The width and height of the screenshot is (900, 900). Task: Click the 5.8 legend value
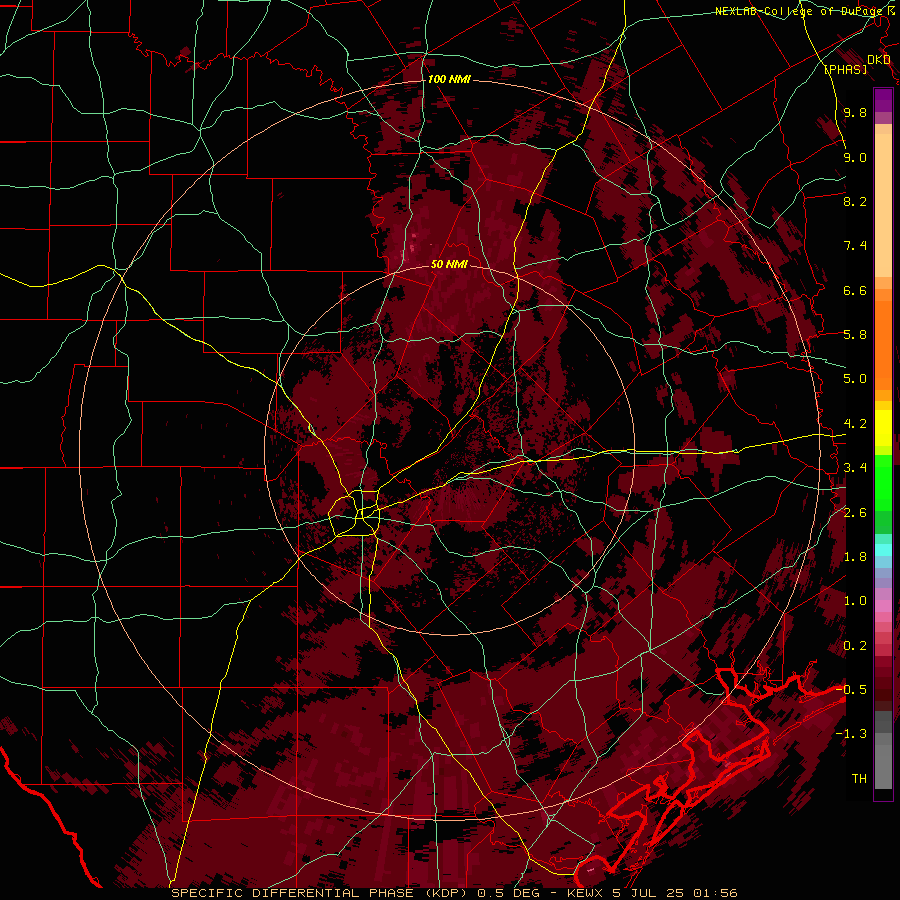pyautogui.click(x=855, y=335)
